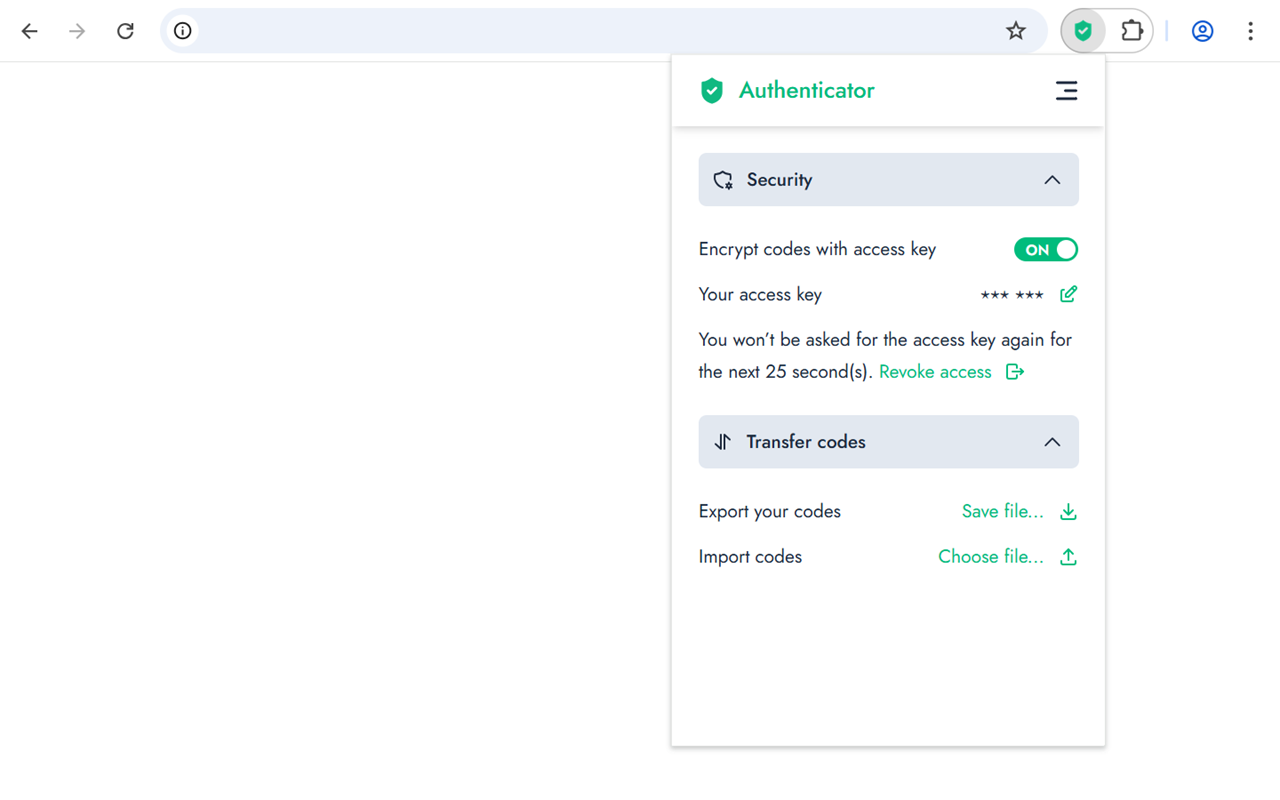The width and height of the screenshot is (1280, 800).
Task: Open Chrome's three-dot menu
Action: point(1250,31)
